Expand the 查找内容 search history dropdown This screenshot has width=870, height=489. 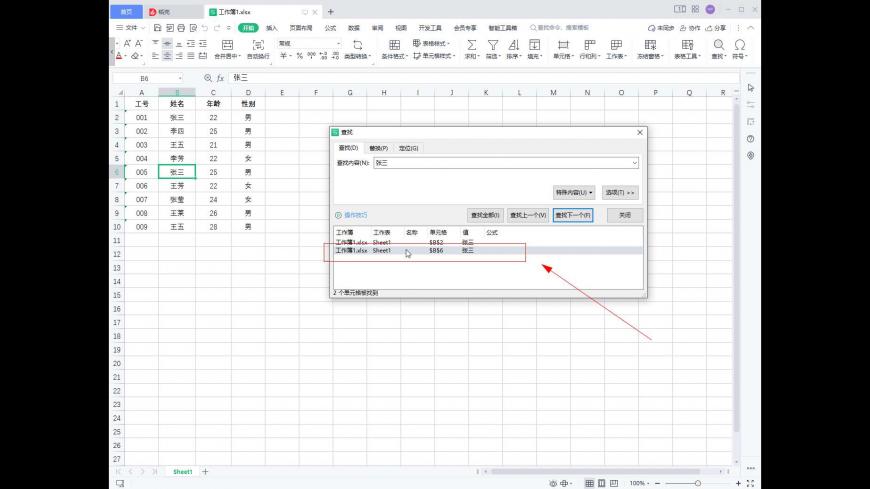pyautogui.click(x=635, y=162)
